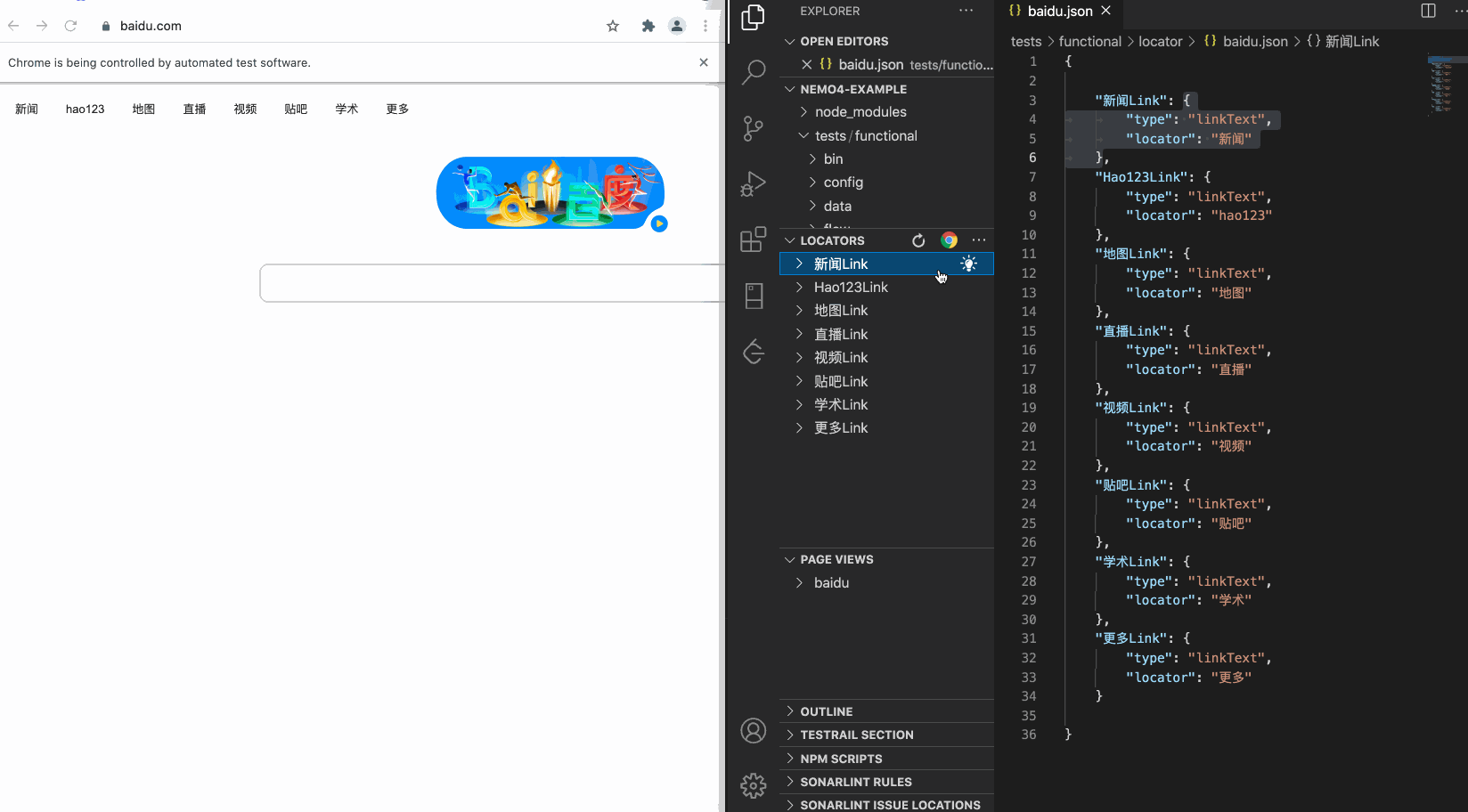The height and width of the screenshot is (812, 1468).
Task: Open Chrome profile avatar
Action: (x=677, y=26)
